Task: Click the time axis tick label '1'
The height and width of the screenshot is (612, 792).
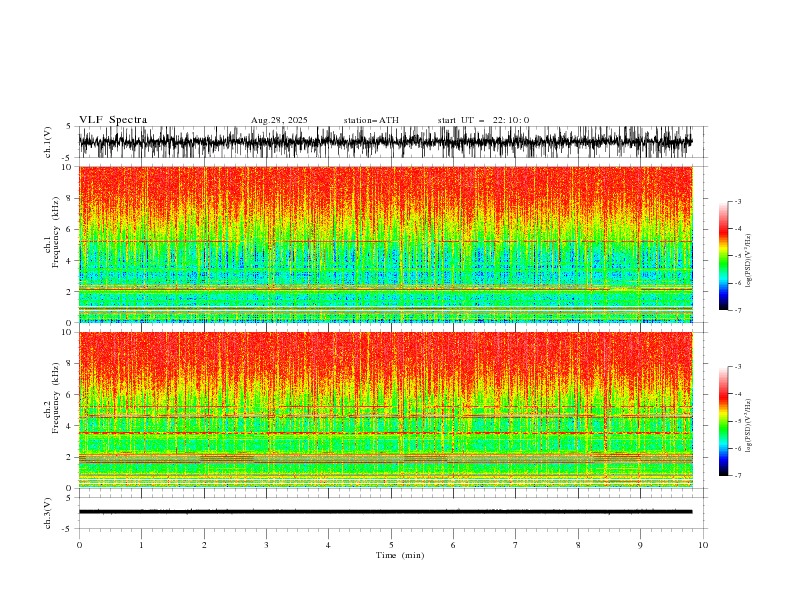Action: 141,545
